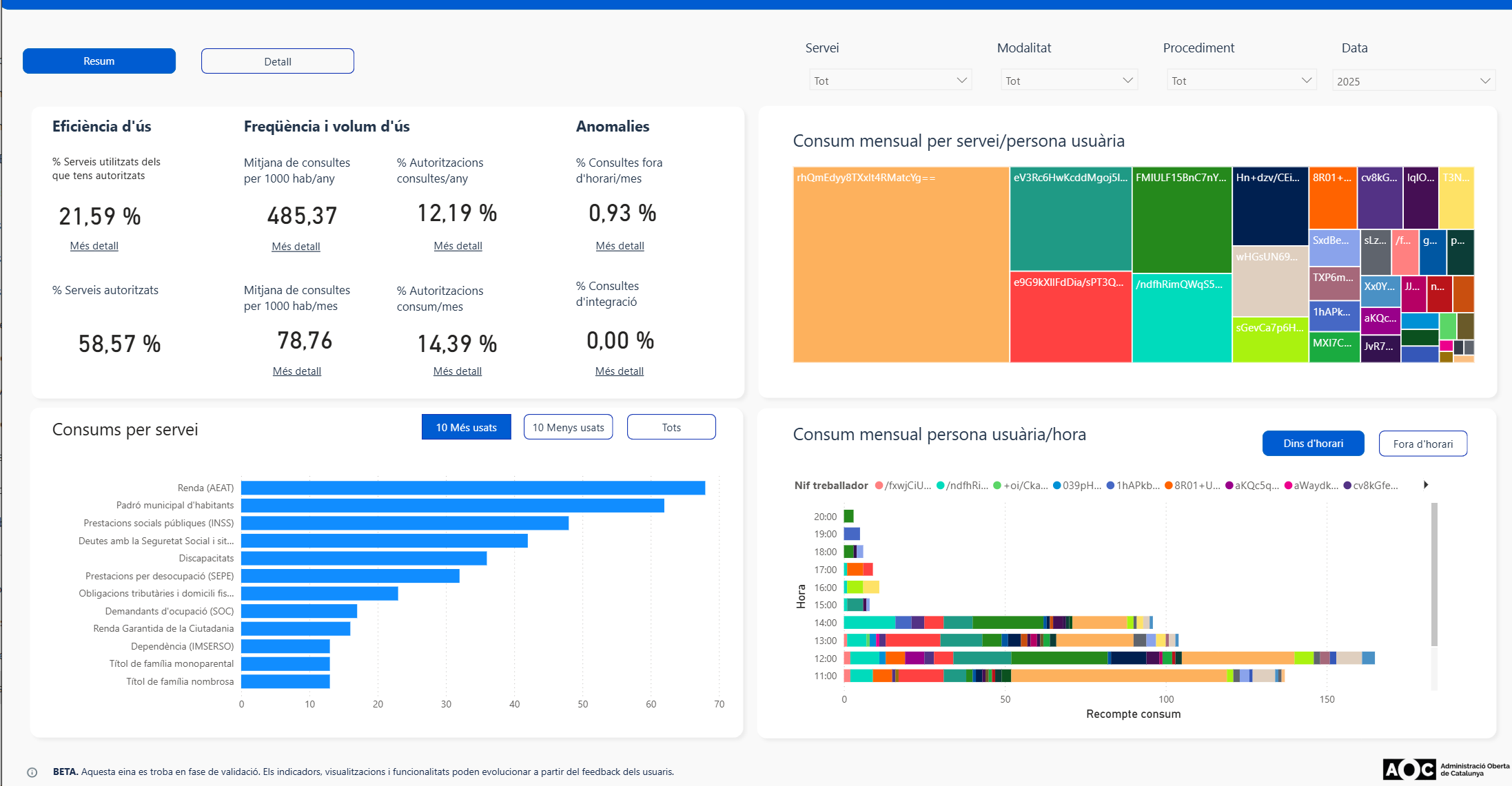The height and width of the screenshot is (786, 1512).
Task: Open the Servei dropdown
Action: 890,81
